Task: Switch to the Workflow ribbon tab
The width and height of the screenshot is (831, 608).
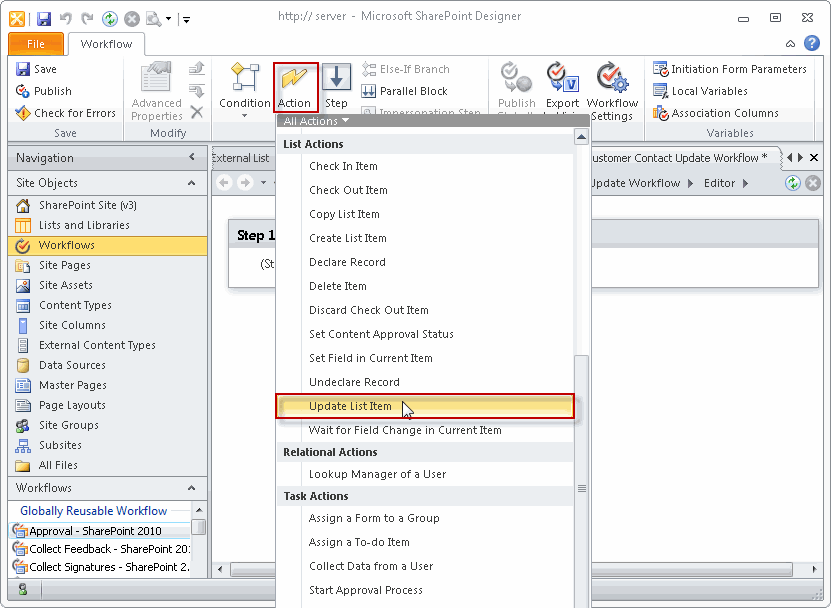Action: [x=104, y=43]
